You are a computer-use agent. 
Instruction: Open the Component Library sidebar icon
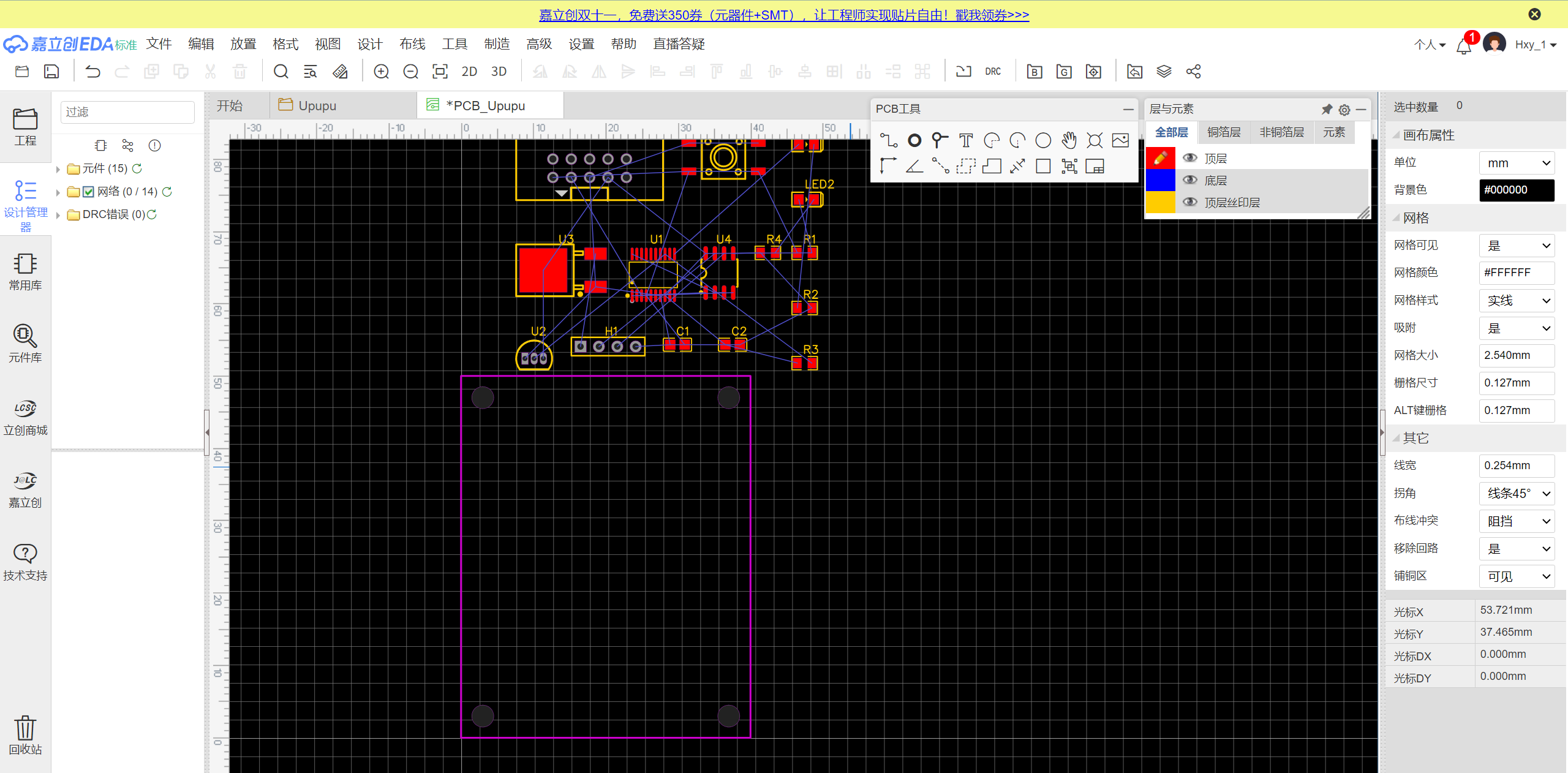coord(25,343)
